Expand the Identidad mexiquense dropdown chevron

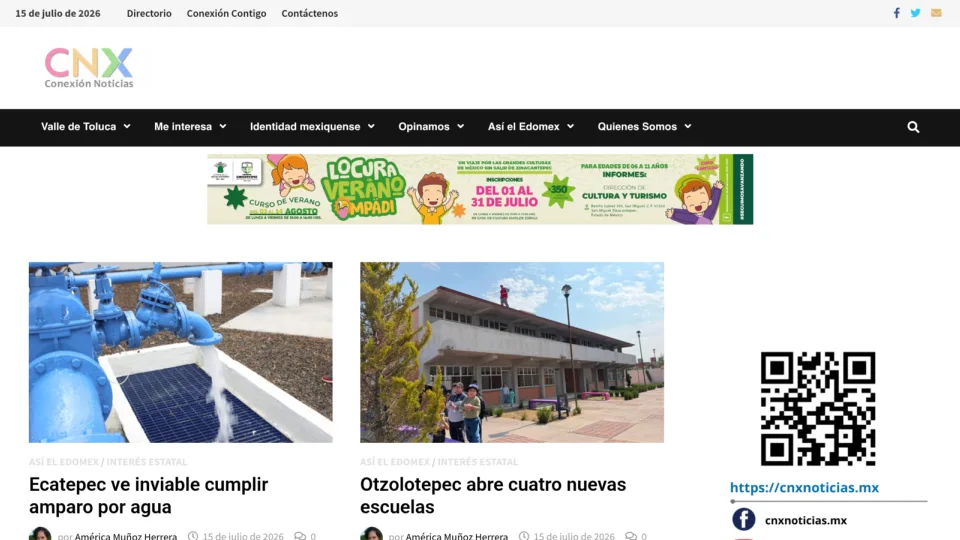tap(371, 126)
